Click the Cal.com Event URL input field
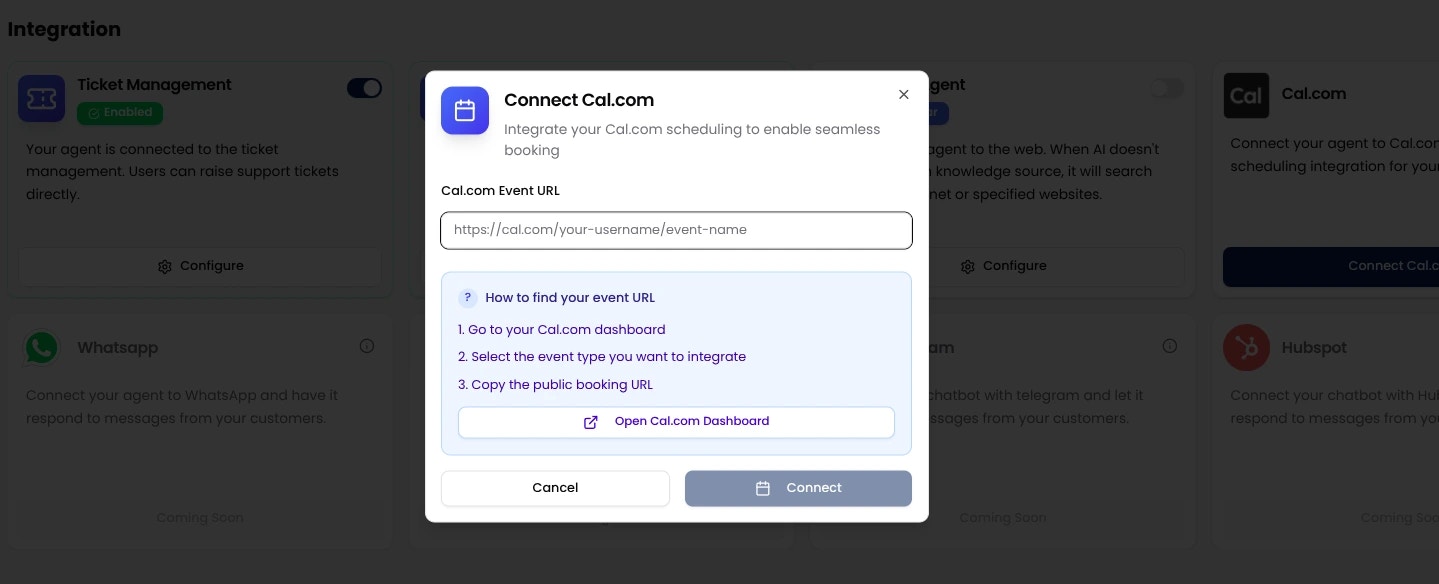 pyautogui.click(x=677, y=230)
